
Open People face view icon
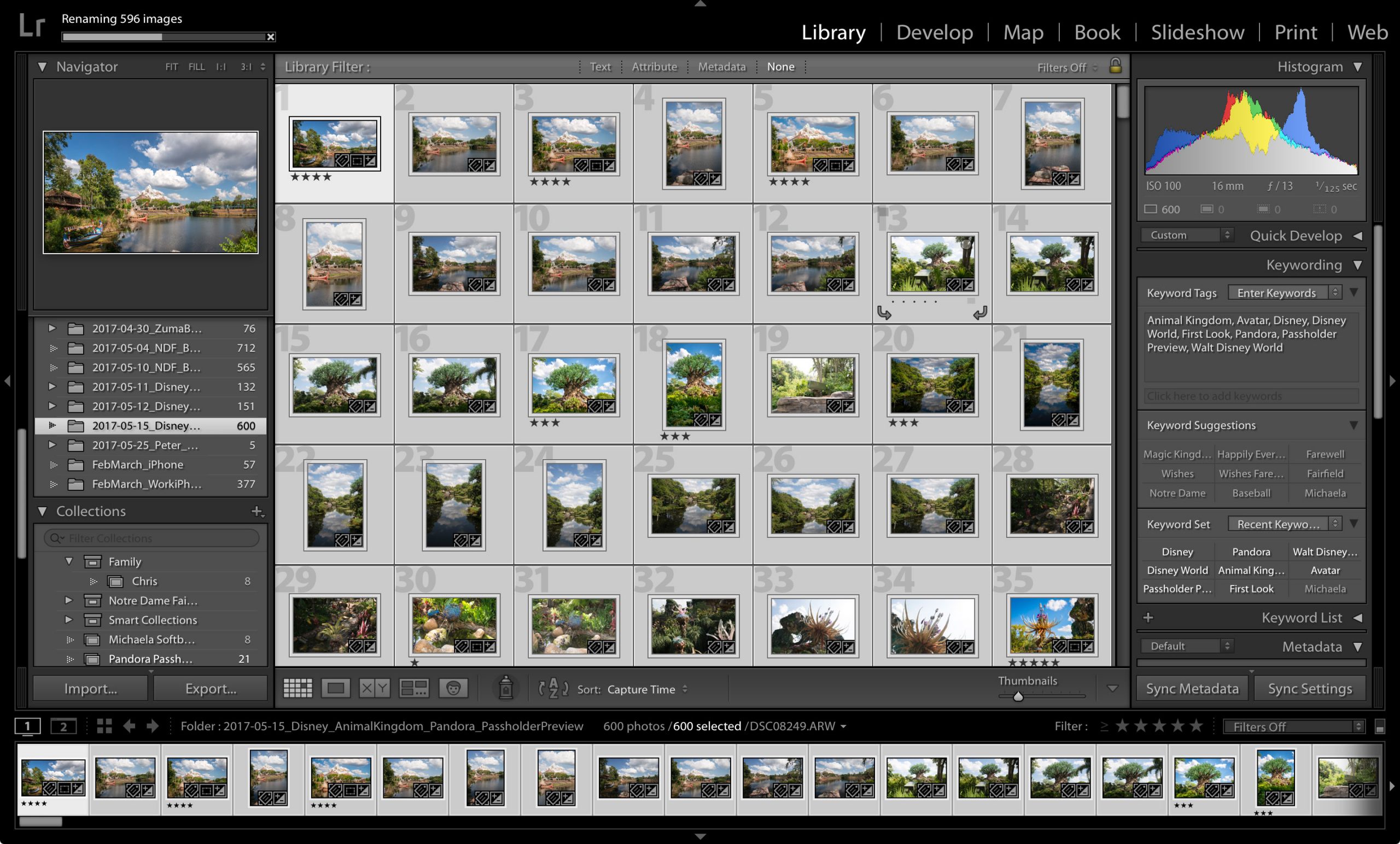pos(453,688)
